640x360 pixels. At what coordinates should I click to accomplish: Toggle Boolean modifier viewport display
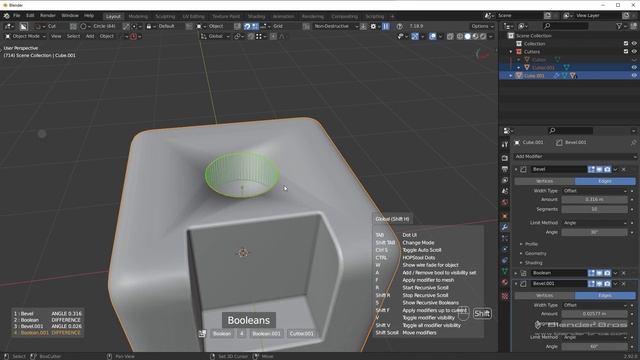599,273
